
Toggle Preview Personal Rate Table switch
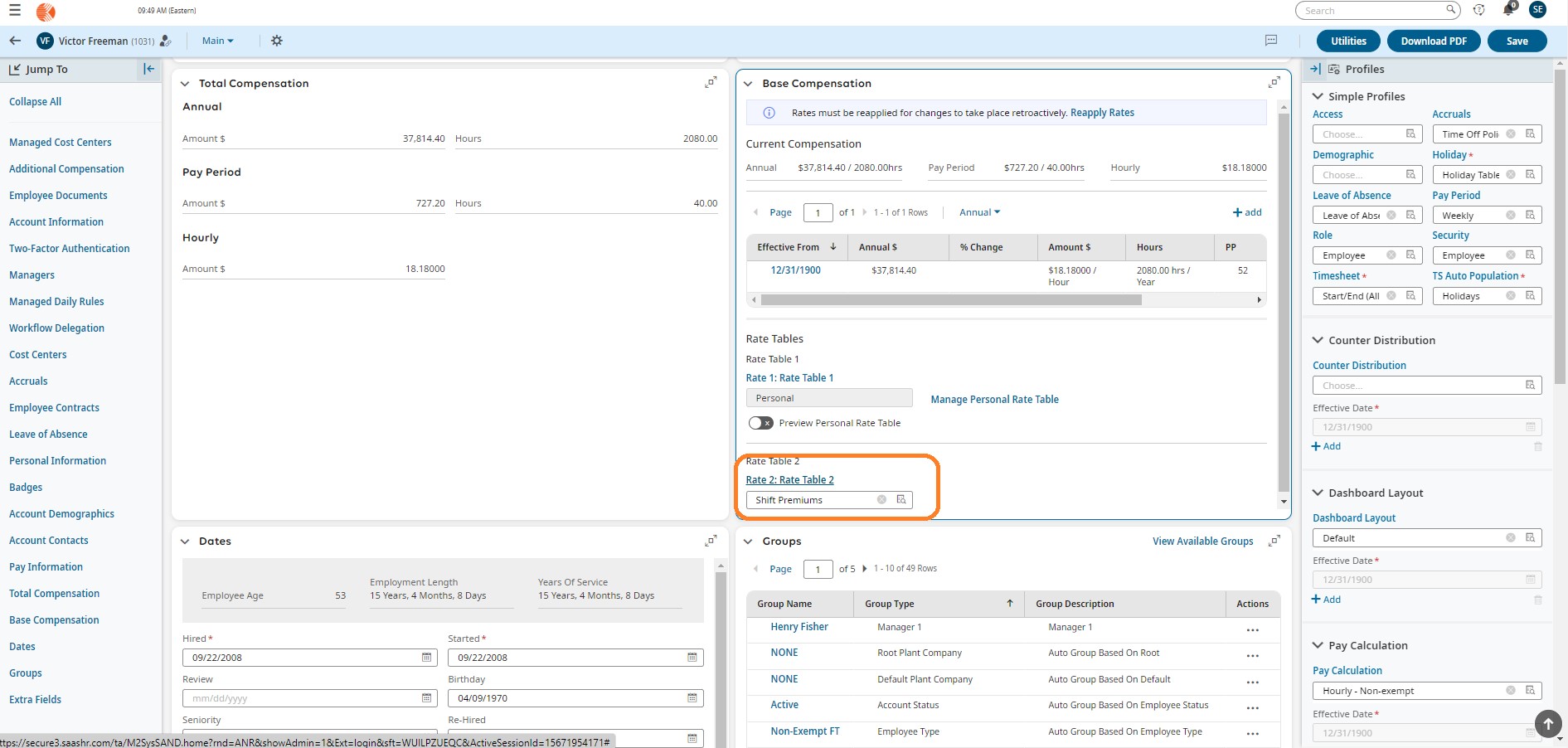tap(760, 423)
